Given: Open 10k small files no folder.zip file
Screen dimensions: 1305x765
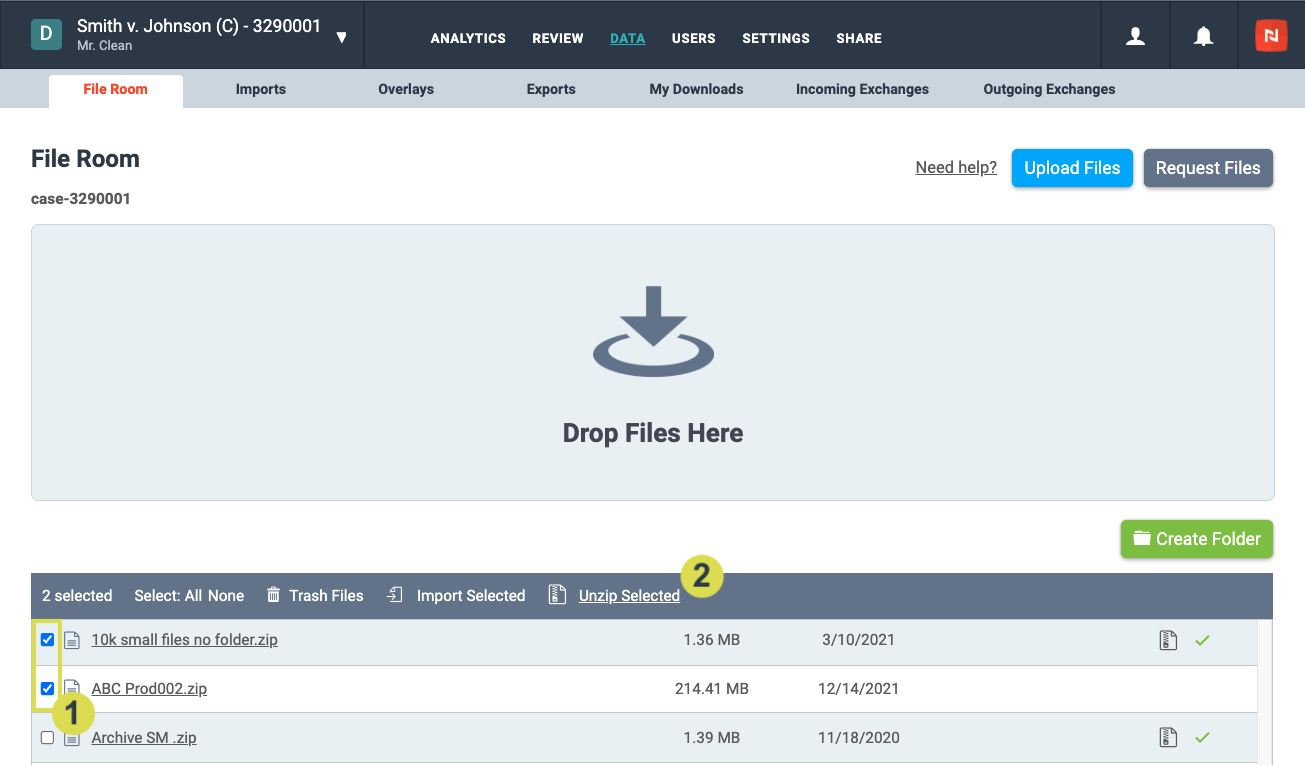Looking at the screenshot, I should 185,640.
